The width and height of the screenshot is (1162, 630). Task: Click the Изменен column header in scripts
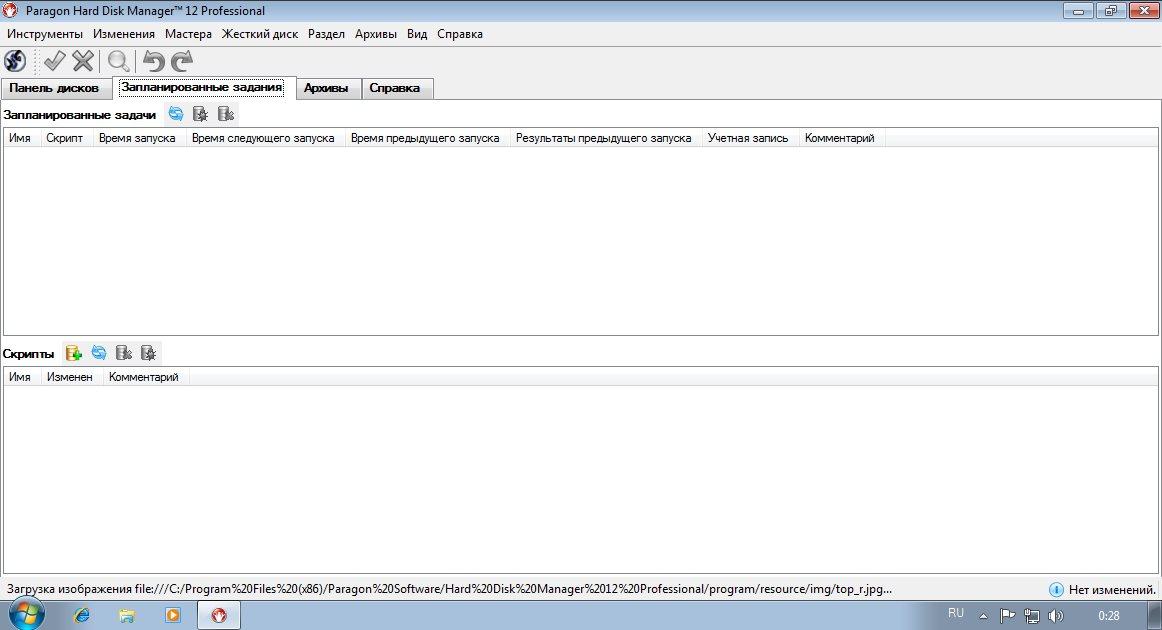(70, 377)
